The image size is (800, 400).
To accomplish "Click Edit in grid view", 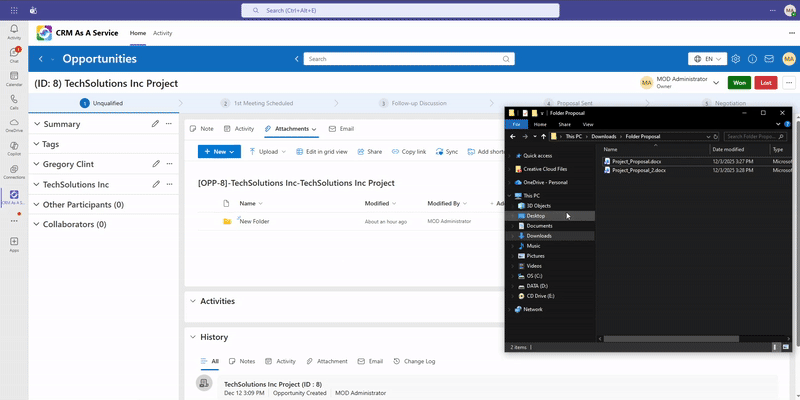I will click(x=322, y=152).
